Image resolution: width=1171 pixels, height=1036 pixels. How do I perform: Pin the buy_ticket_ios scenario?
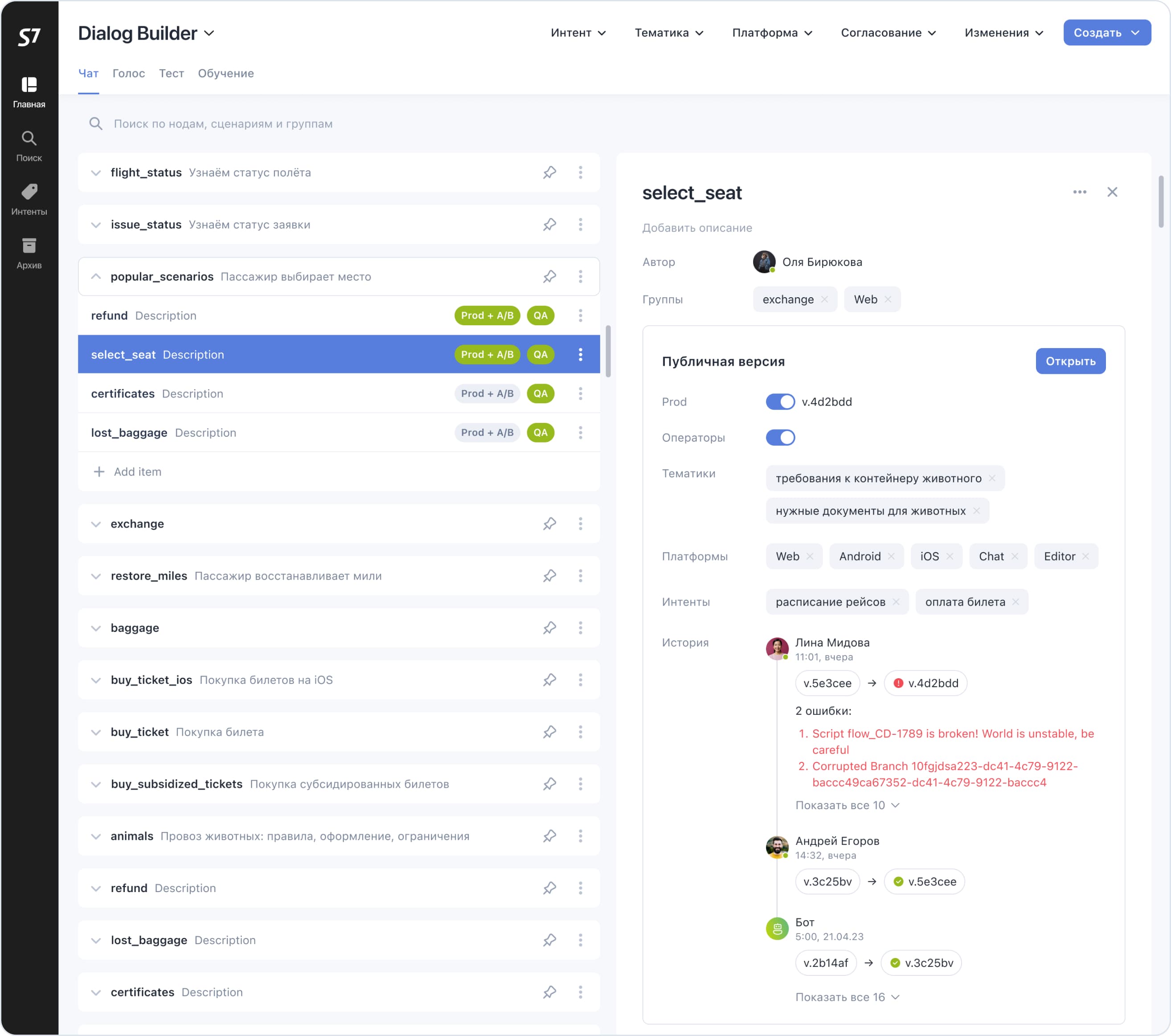[x=549, y=680]
